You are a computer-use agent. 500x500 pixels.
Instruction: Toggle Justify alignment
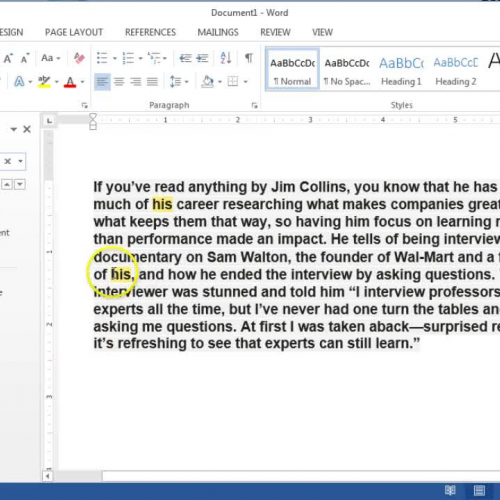coord(152,82)
